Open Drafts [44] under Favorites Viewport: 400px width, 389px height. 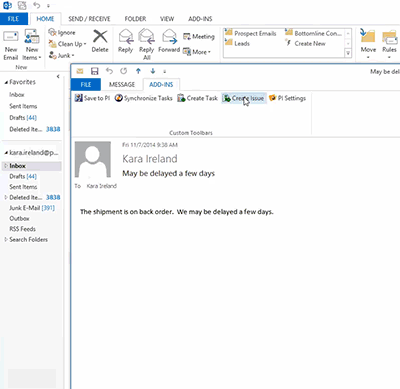click(x=23, y=118)
